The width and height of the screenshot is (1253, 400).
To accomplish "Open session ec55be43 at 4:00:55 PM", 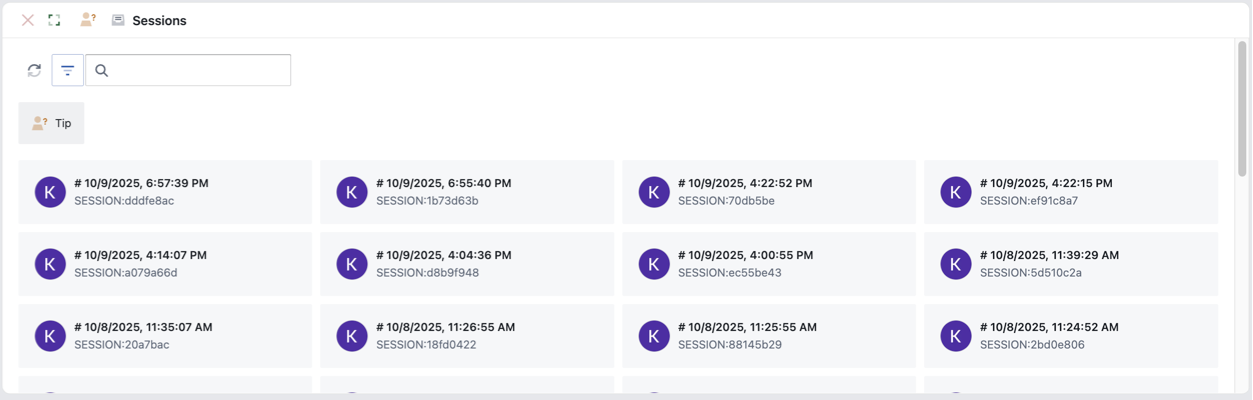I will (x=768, y=264).
